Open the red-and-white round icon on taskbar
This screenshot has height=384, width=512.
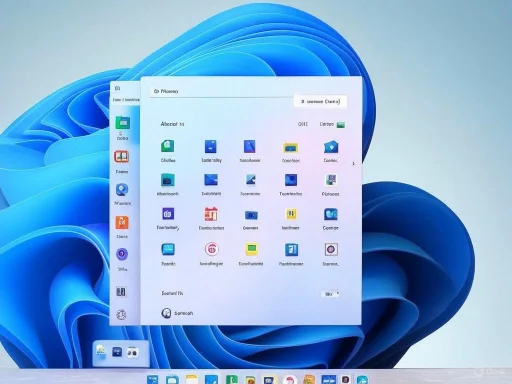(290, 380)
